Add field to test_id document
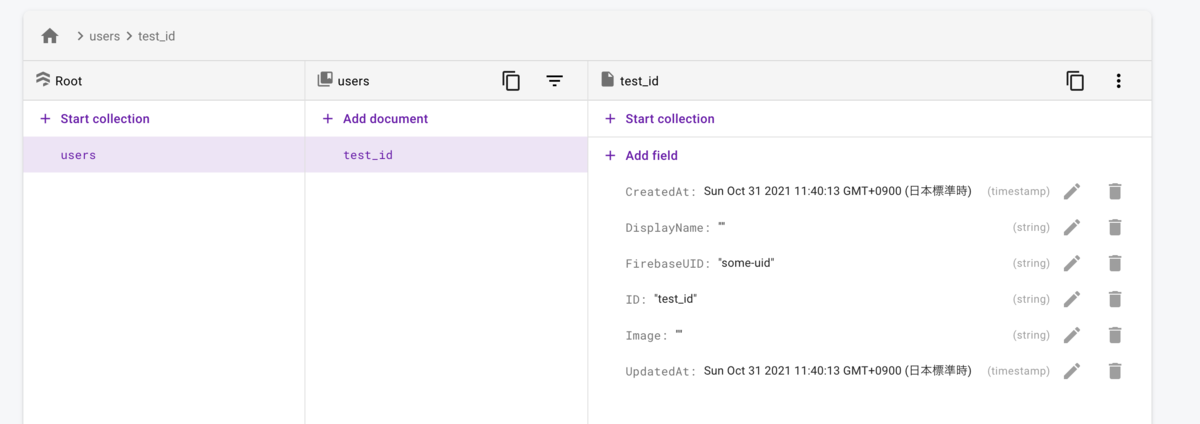1200x424 pixels. [x=651, y=155]
